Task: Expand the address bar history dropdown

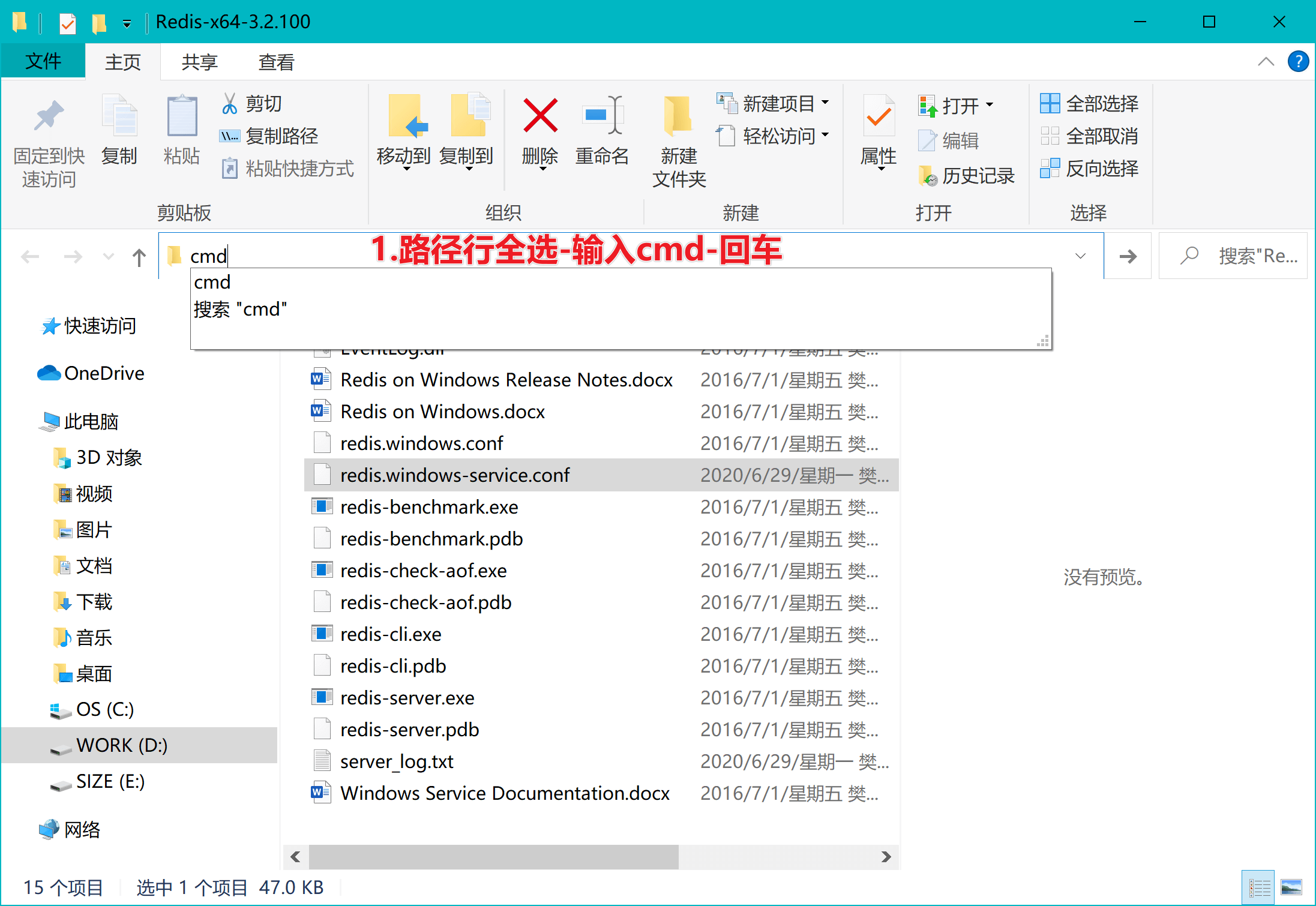Action: coord(1080,256)
